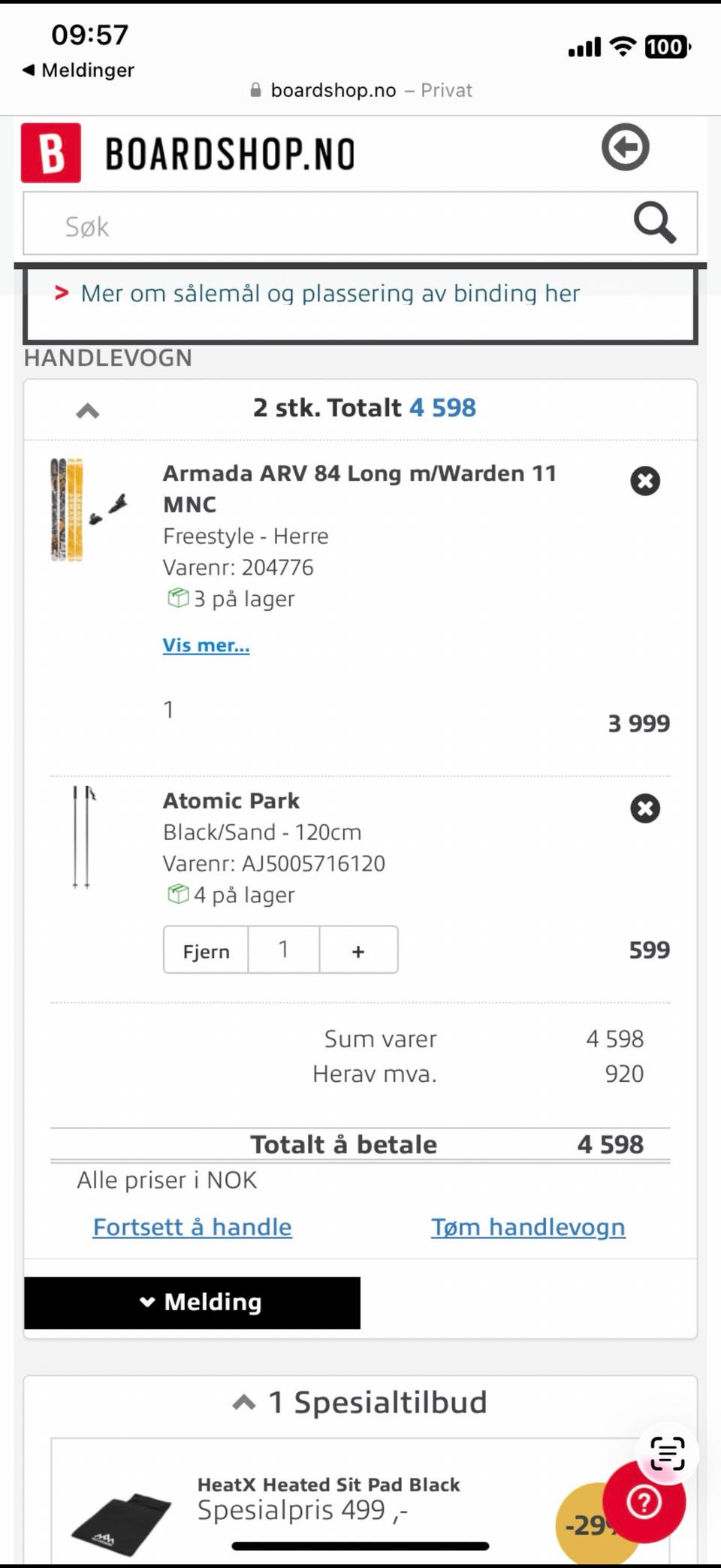The width and height of the screenshot is (721, 1568).
Task: Tap the HeatX Heated Sit Pad image
Action: [x=120, y=1517]
